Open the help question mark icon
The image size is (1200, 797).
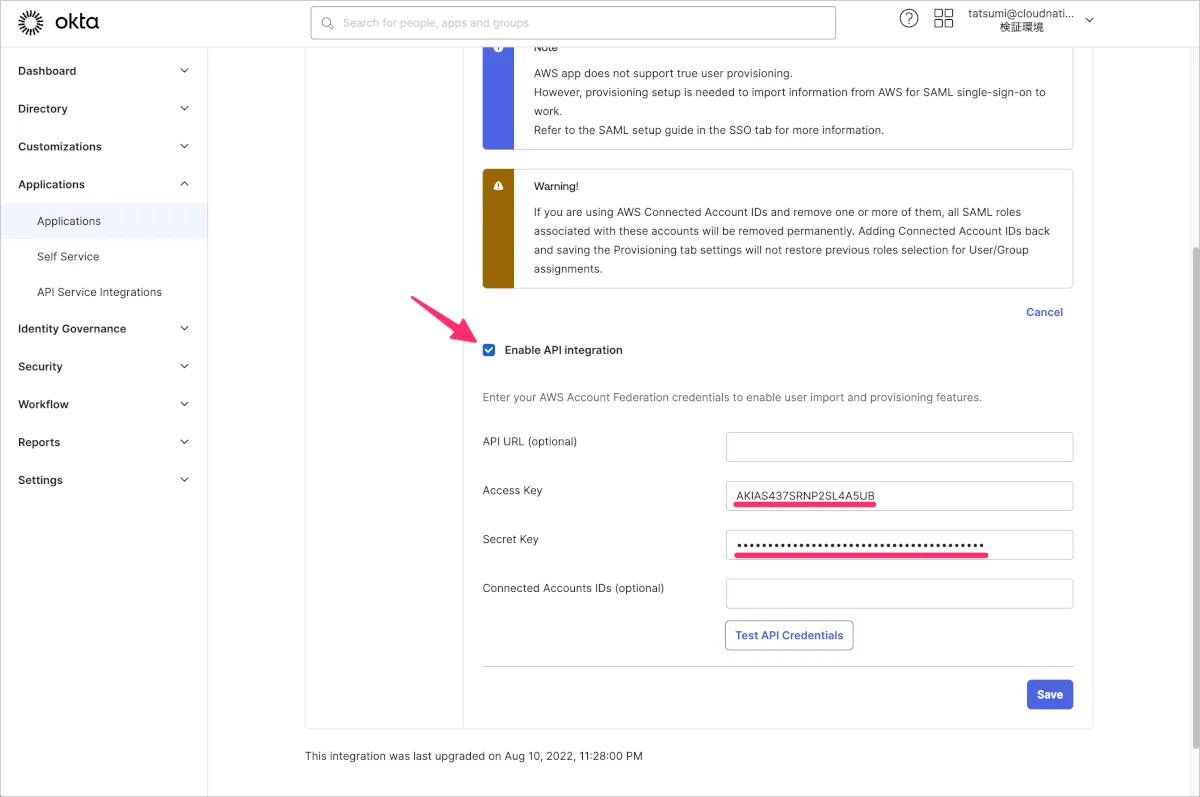(x=909, y=19)
